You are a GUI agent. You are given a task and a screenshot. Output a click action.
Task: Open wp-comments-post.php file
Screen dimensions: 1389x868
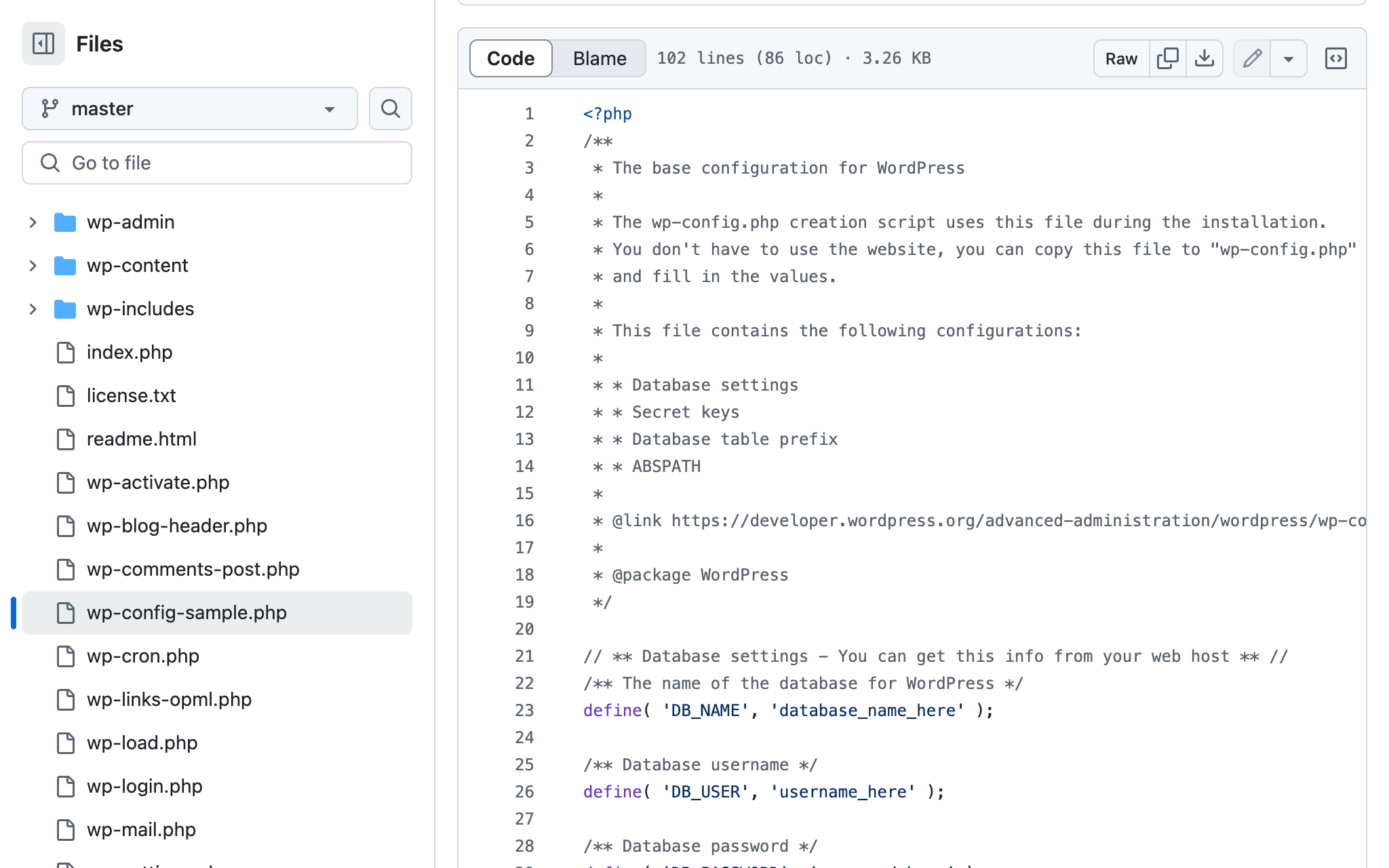coord(193,570)
